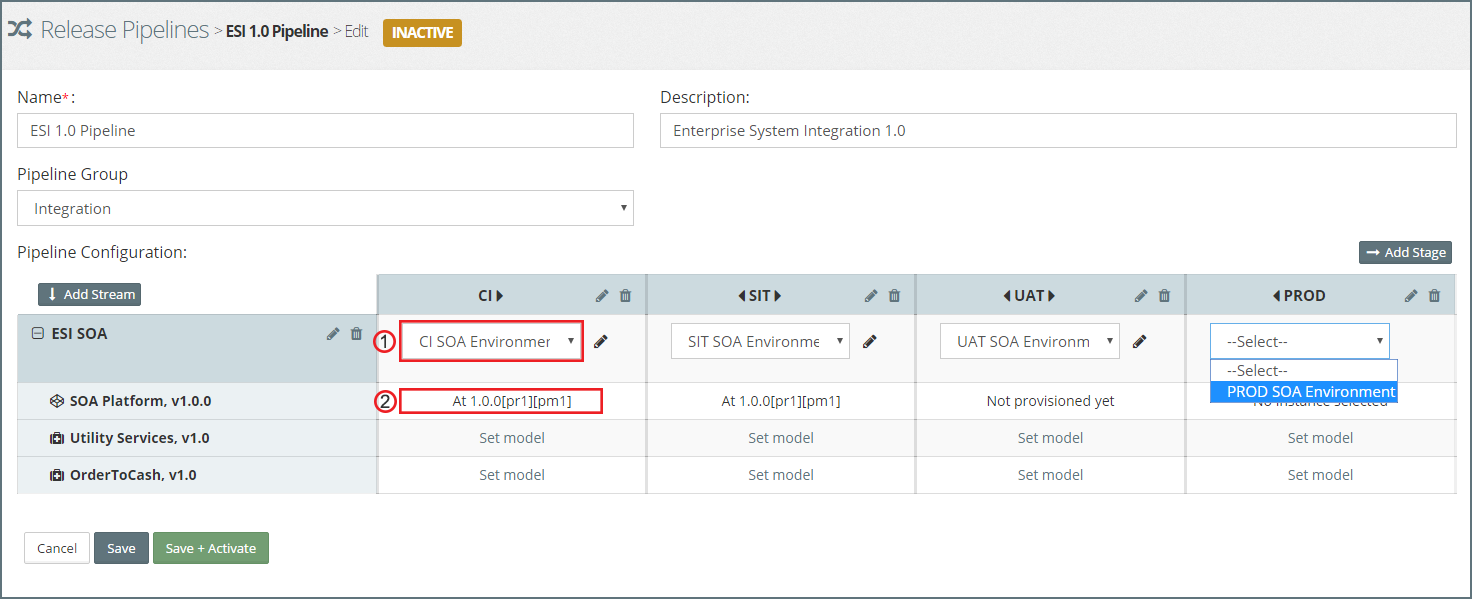Viewport: 1472px width, 599px height.
Task: Edit the PROD stage header
Action: click(1410, 296)
